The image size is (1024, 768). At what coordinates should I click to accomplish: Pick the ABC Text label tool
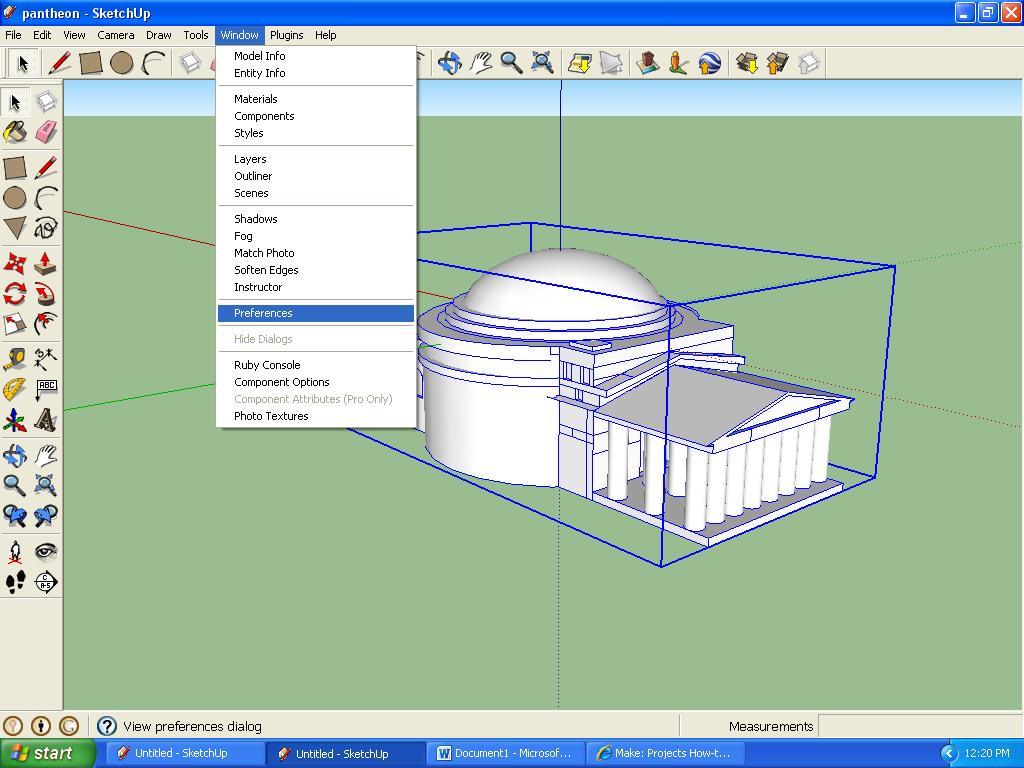[x=46, y=390]
